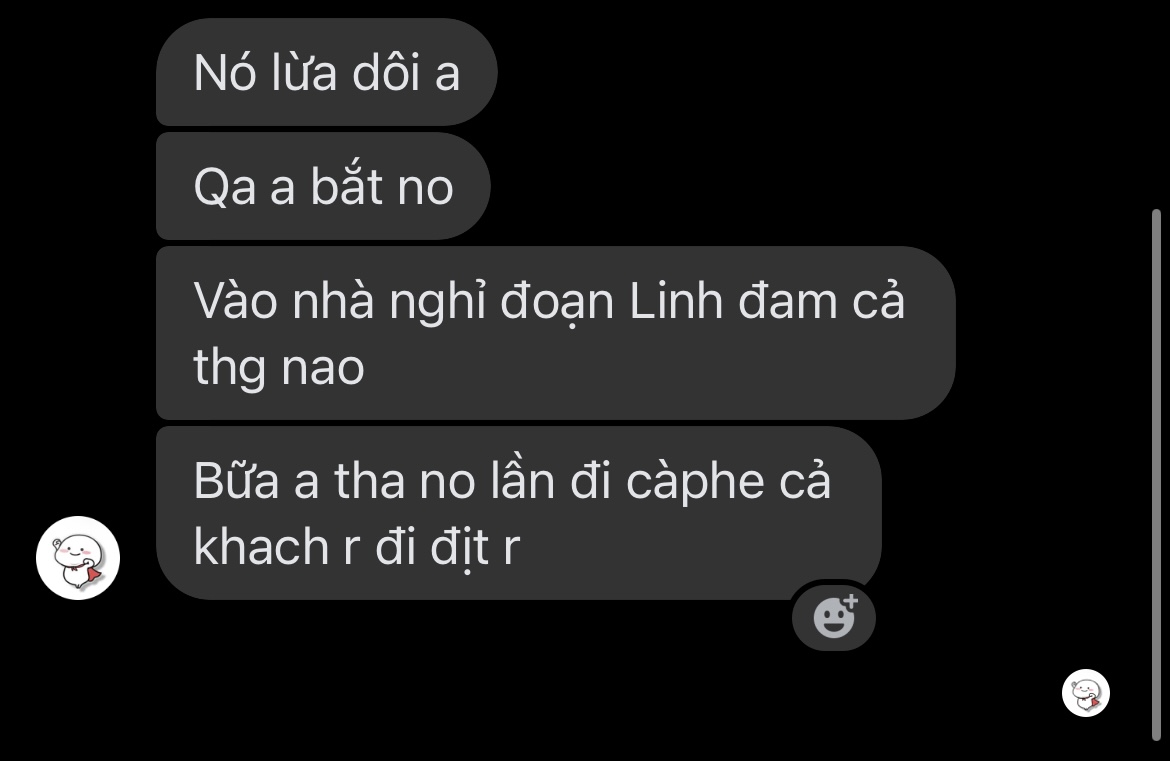Click the scrollbar track above the thumb

pos(1157,104)
